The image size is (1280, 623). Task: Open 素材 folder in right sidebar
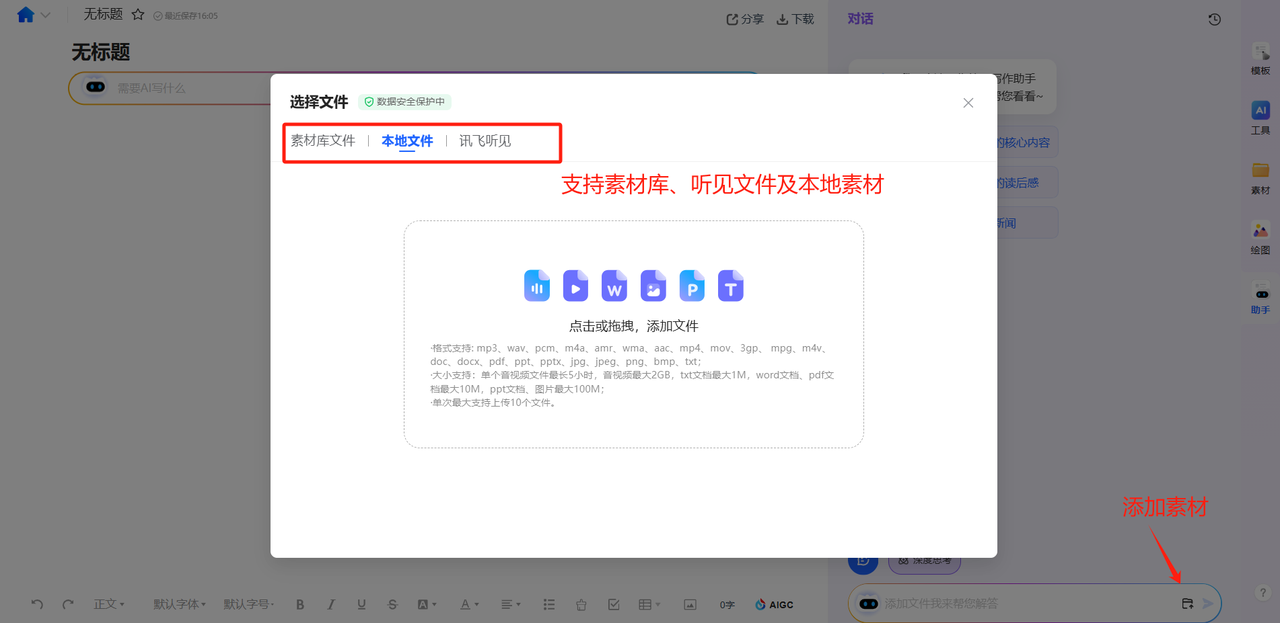coord(1260,178)
